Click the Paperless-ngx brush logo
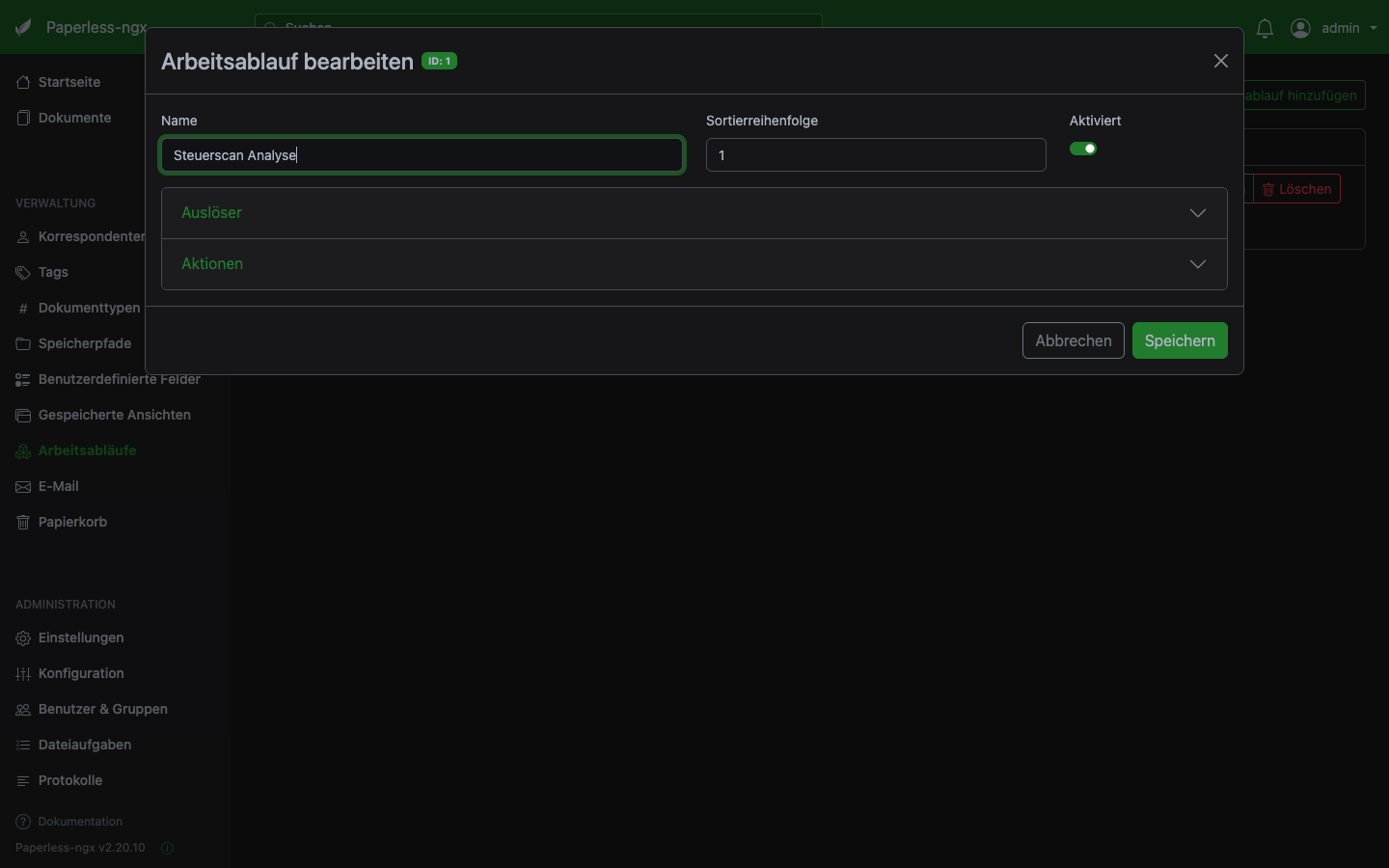The image size is (1389, 868). (22, 27)
